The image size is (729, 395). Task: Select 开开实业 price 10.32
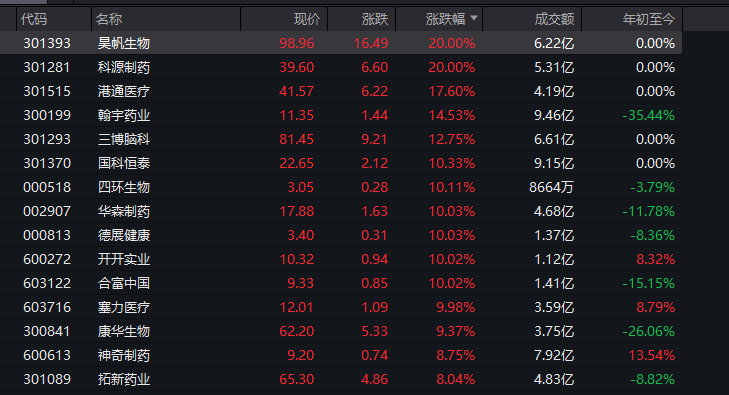297,259
